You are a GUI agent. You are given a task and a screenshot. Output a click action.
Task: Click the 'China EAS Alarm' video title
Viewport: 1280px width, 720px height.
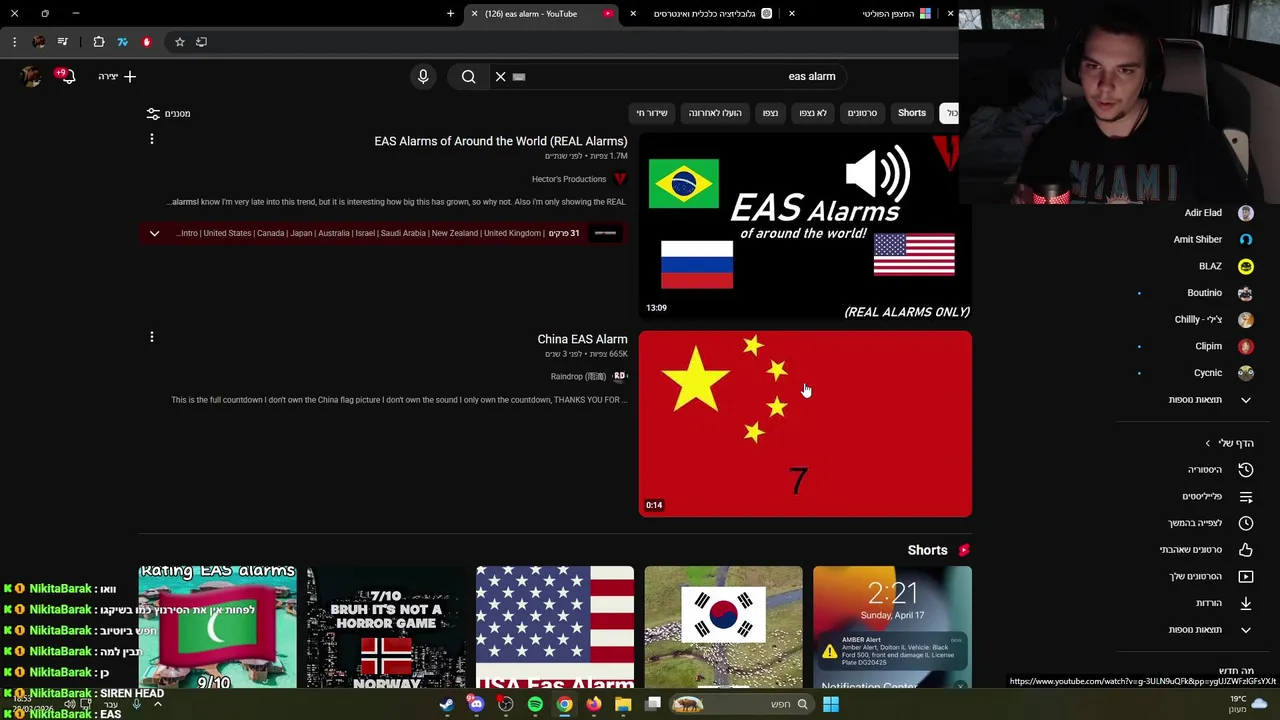coord(582,339)
